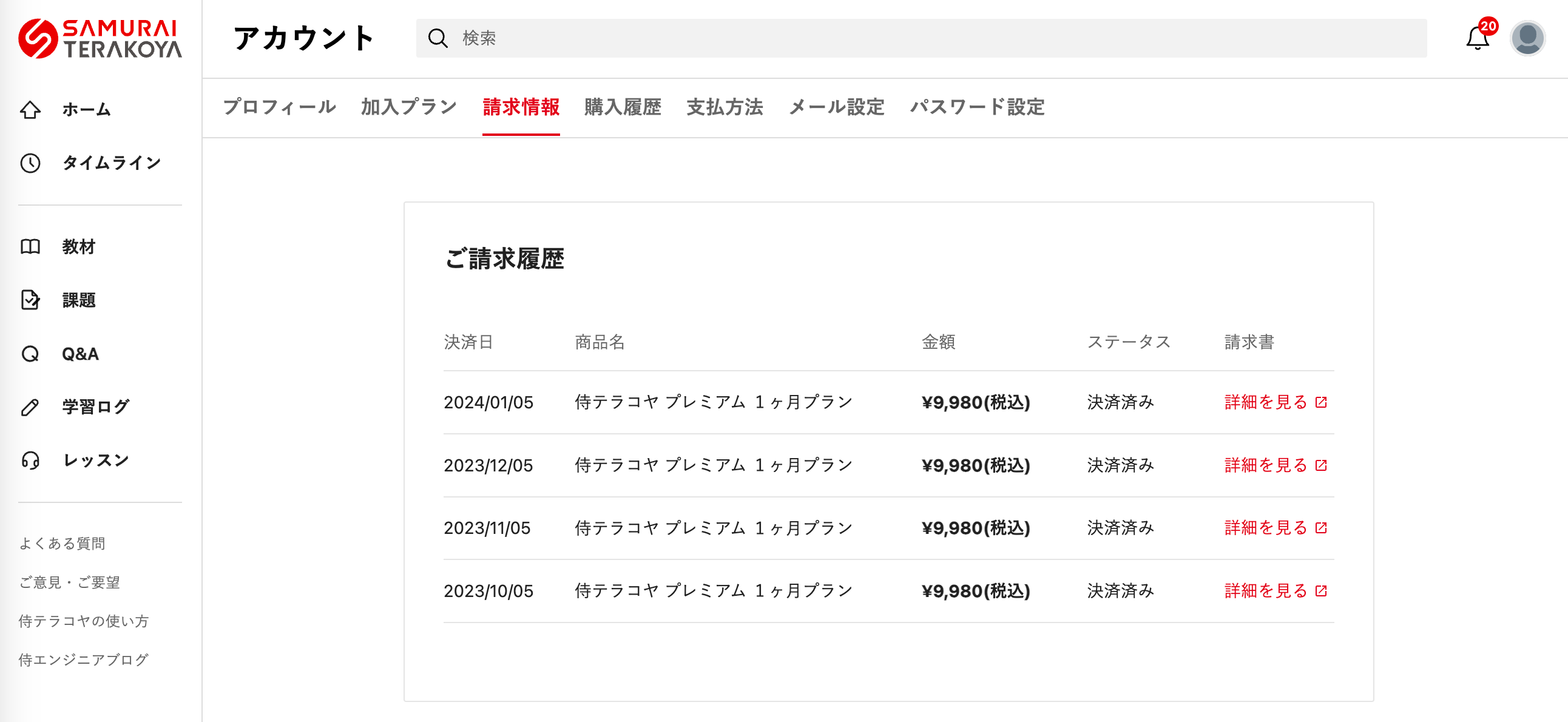The width and height of the screenshot is (1568, 722).
Task: Click the book icon for 教材
Action: (30, 246)
